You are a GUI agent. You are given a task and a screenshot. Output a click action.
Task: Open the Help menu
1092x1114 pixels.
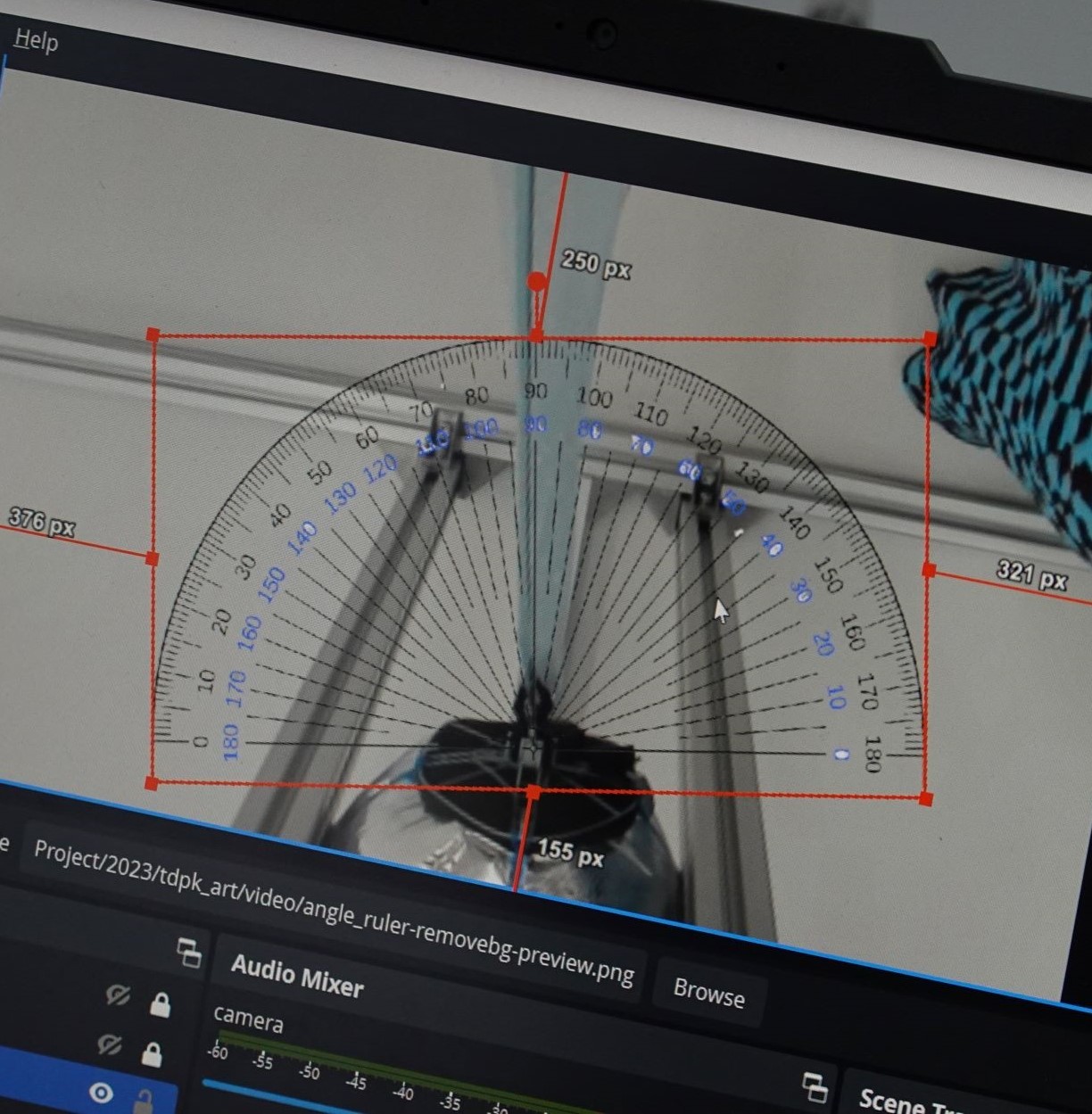click(x=36, y=40)
